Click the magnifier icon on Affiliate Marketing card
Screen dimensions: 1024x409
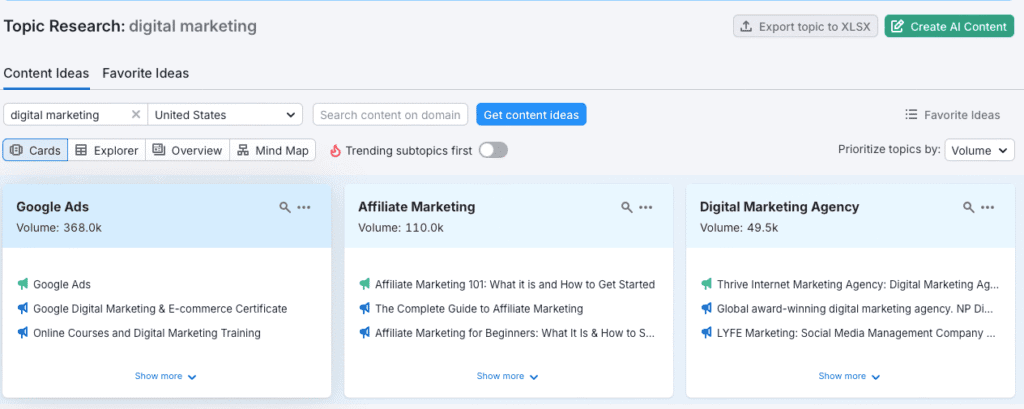click(x=627, y=207)
